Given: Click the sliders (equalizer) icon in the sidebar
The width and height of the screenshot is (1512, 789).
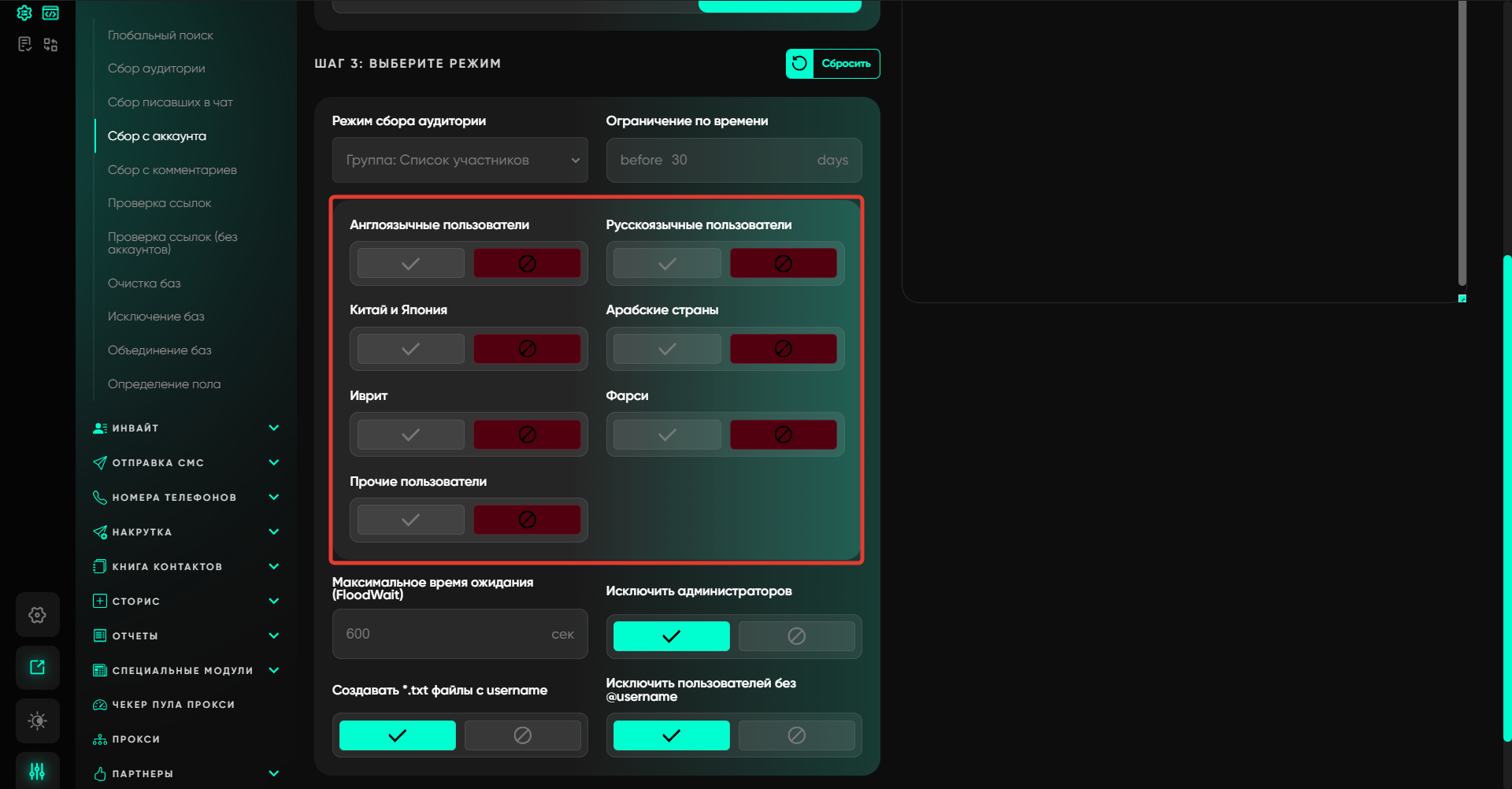Looking at the screenshot, I should (37, 772).
